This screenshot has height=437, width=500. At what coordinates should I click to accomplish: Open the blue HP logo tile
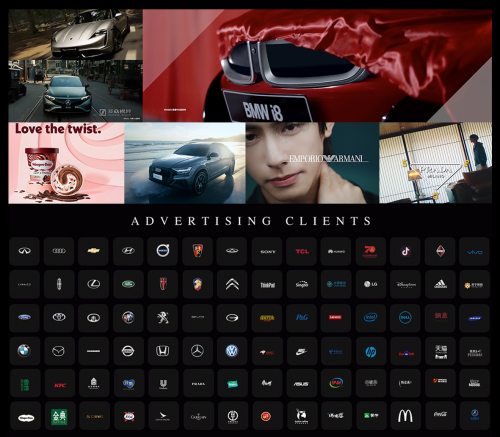[370, 351]
